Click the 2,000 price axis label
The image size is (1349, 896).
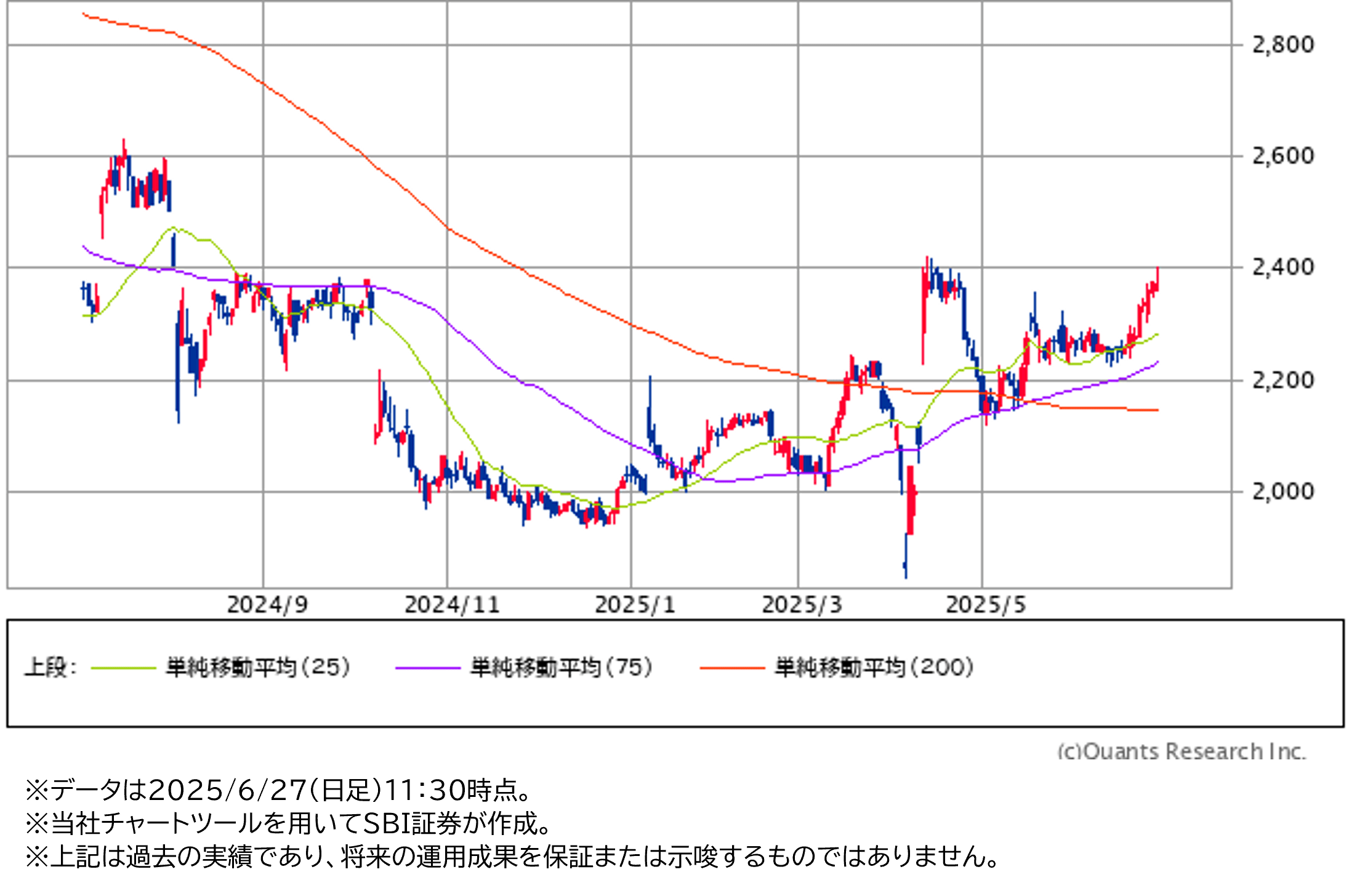point(1283,492)
